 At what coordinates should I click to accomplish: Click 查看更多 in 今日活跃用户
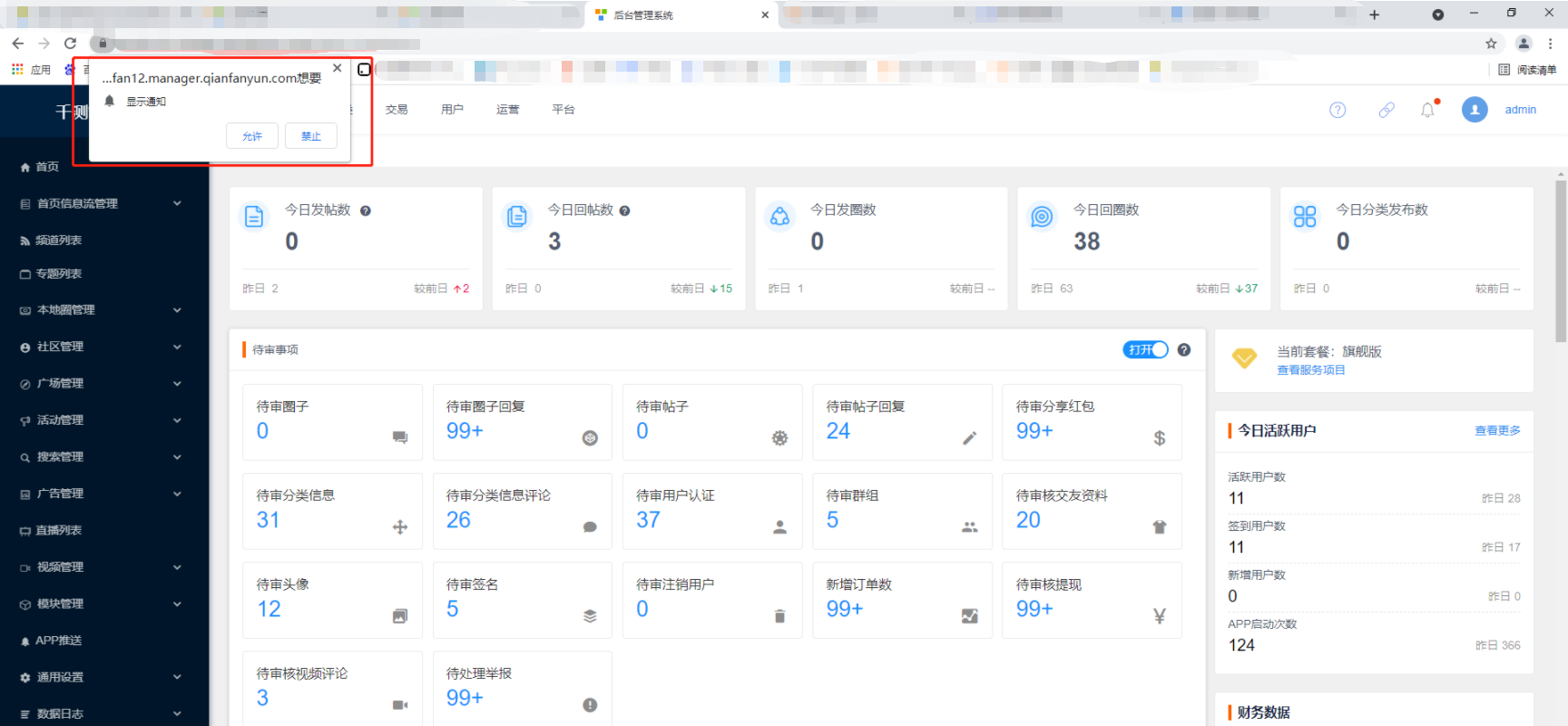point(1497,431)
